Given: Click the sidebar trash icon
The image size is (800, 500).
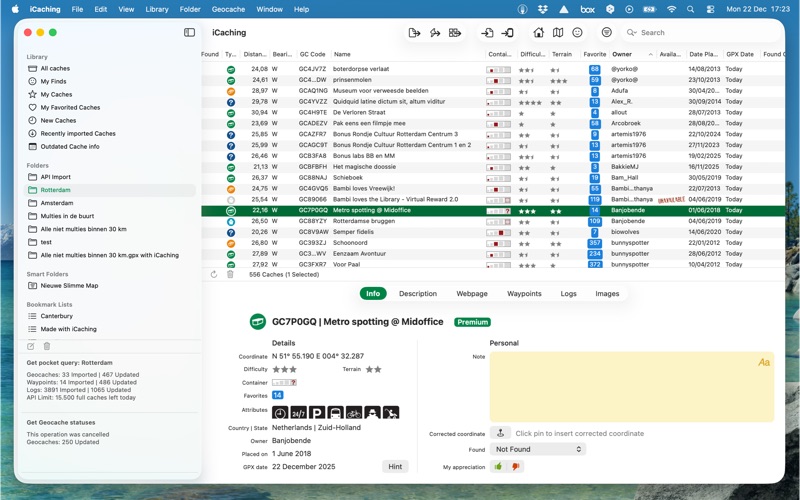Looking at the screenshot, I should point(46,346).
